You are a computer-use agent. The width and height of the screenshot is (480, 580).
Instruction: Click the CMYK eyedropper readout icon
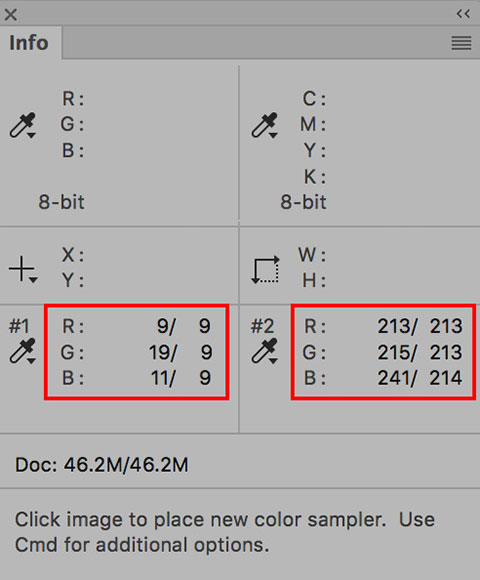264,125
